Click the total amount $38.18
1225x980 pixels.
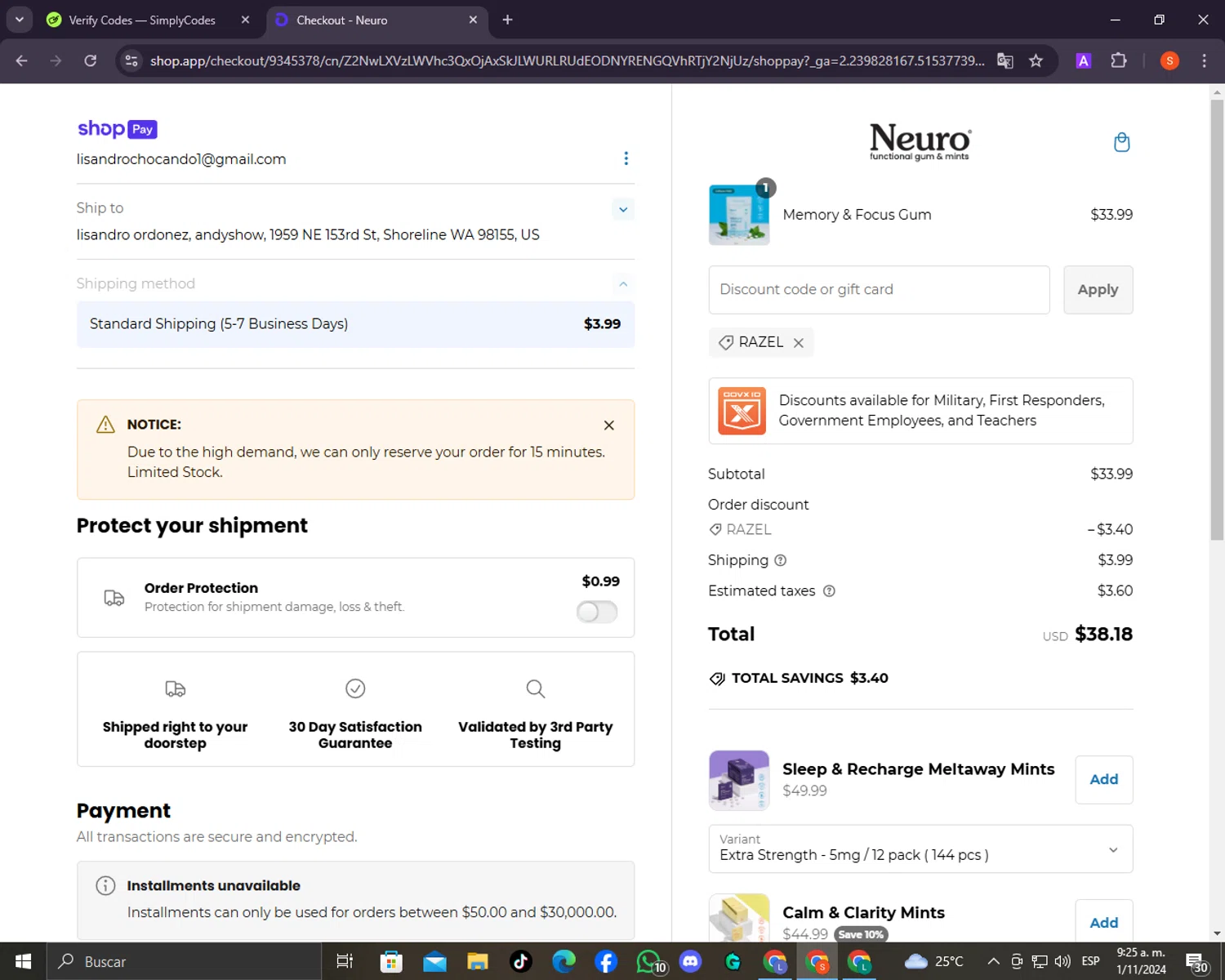(1103, 635)
